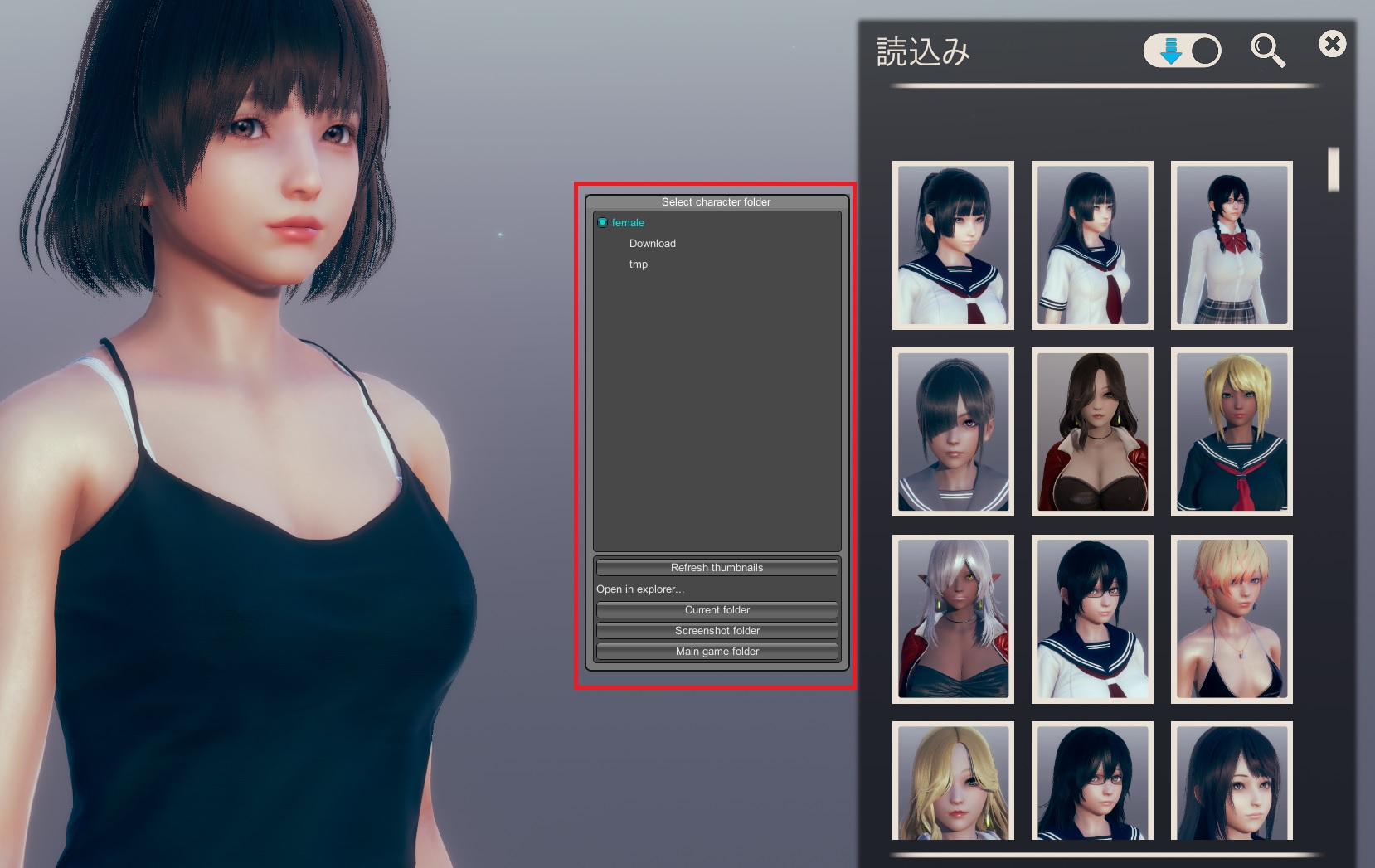Viewport: 1375px width, 868px height.
Task: Select the female folder
Action: tap(628, 222)
